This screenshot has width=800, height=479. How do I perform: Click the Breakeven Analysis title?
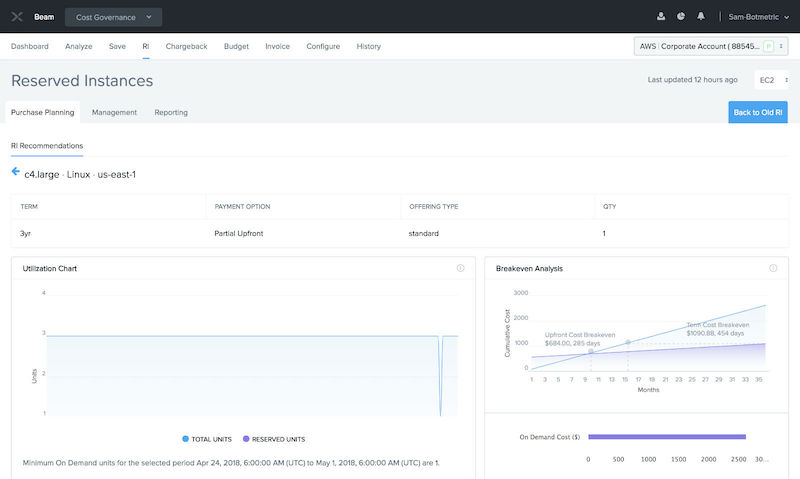point(529,268)
